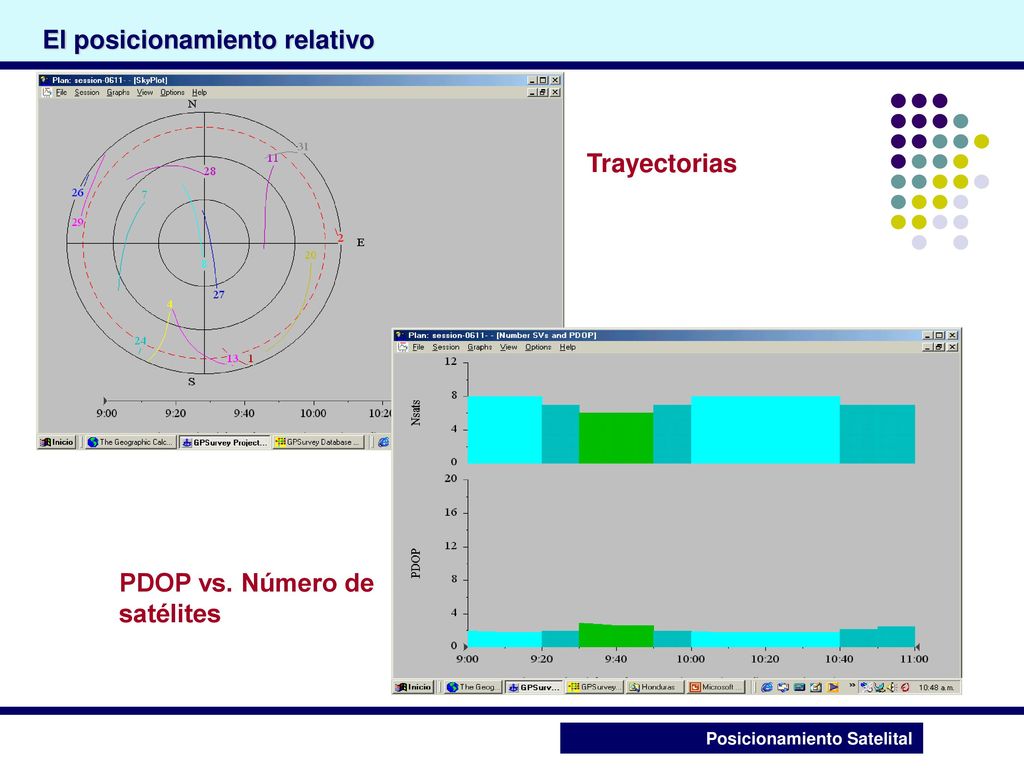Click satellite 7 label on SkyPlot
Image resolution: width=1024 pixels, height=768 pixels.
[144, 195]
